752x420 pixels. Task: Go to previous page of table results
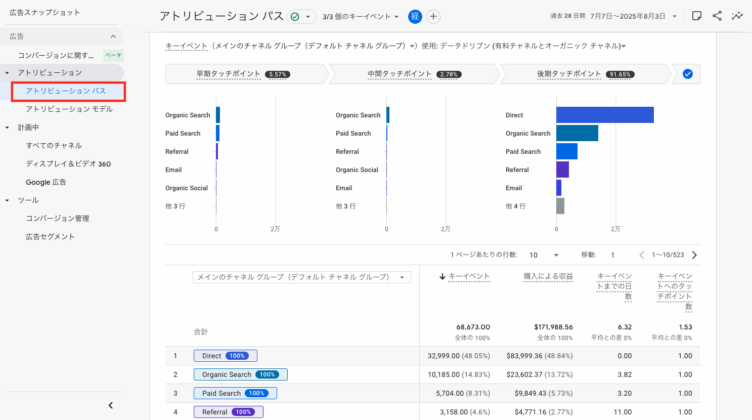click(642, 255)
